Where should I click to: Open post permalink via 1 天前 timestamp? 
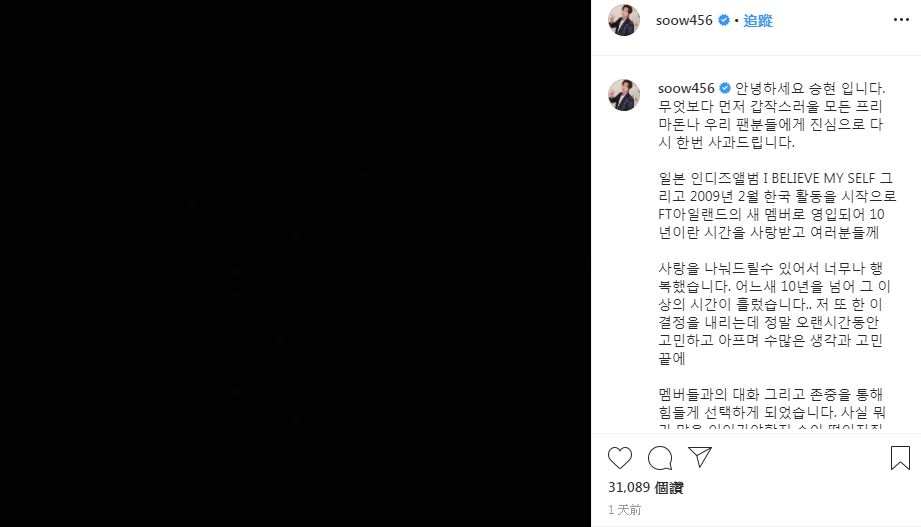point(624,510)
